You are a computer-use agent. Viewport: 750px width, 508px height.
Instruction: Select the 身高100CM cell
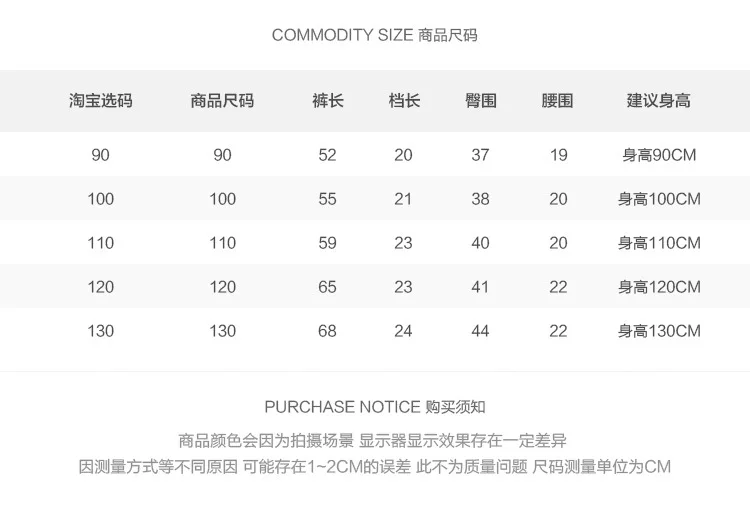coord(659,199)
